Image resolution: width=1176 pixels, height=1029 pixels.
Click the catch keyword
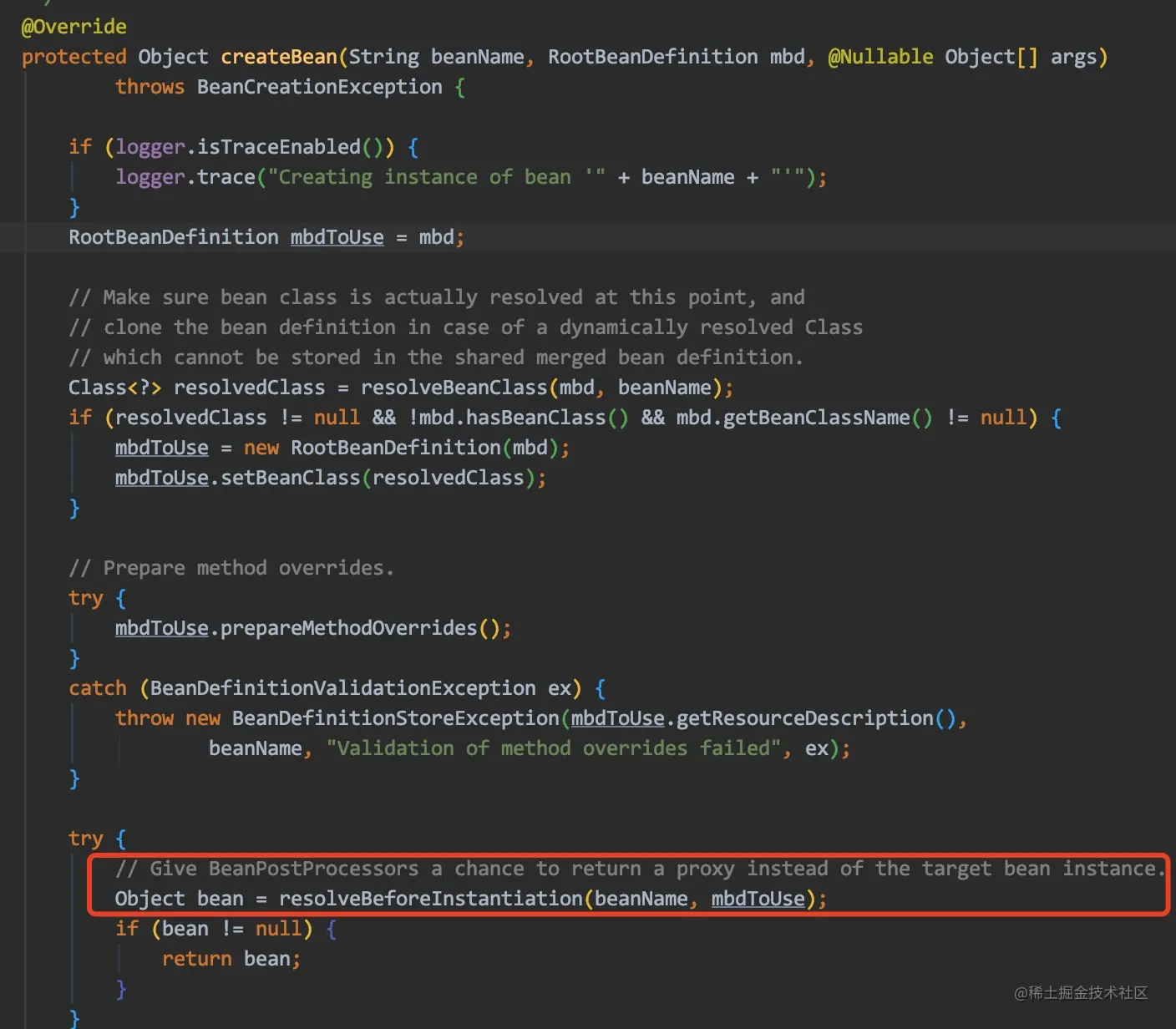[x=98, y=688]
